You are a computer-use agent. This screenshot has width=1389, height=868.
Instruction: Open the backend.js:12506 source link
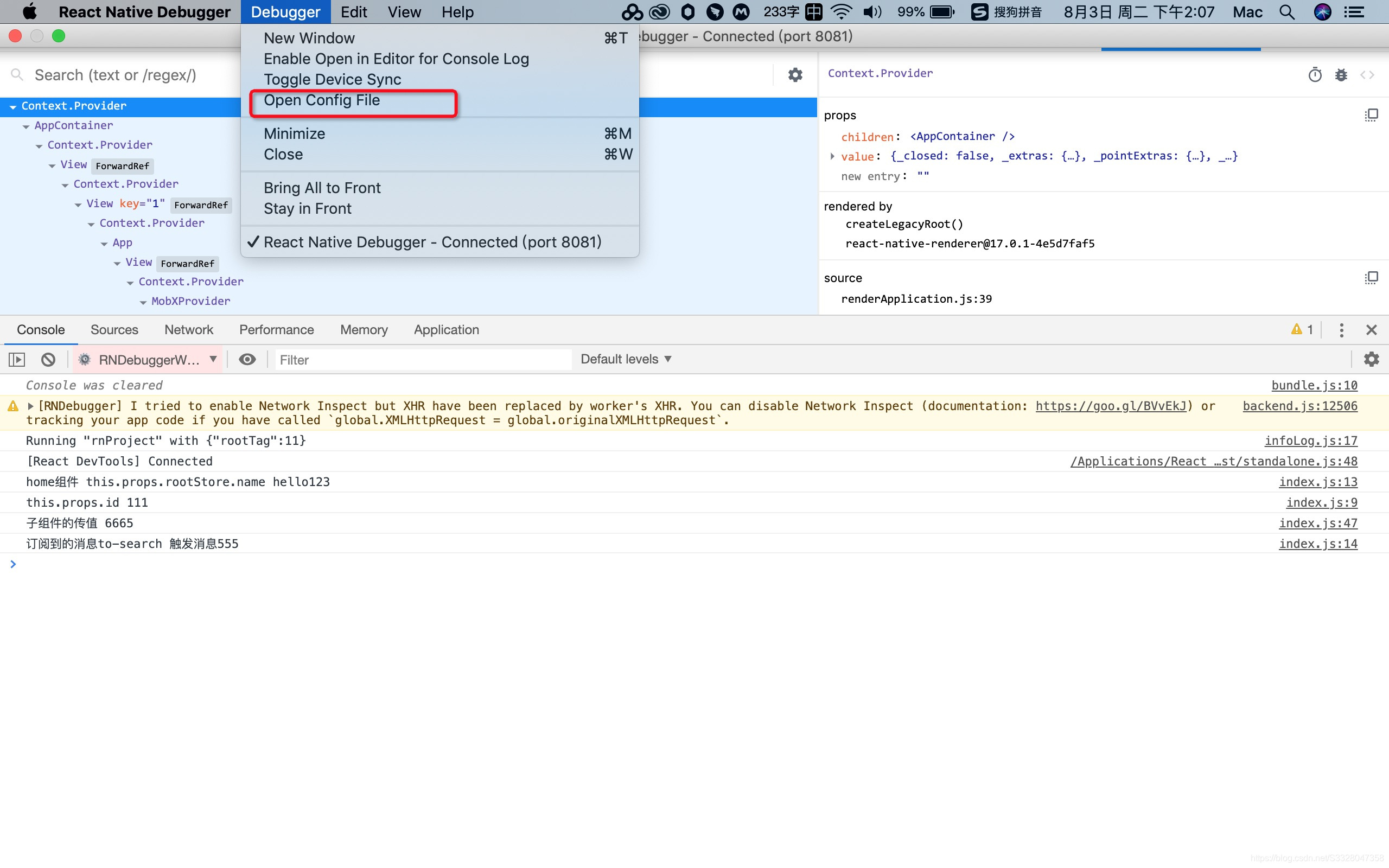(1299, 406)
